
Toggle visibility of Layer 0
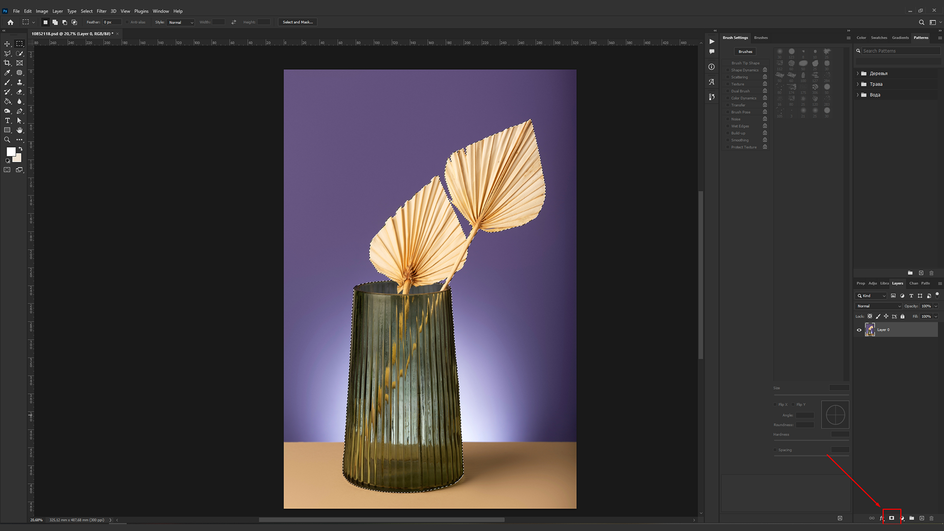click(x=859, y=330)
